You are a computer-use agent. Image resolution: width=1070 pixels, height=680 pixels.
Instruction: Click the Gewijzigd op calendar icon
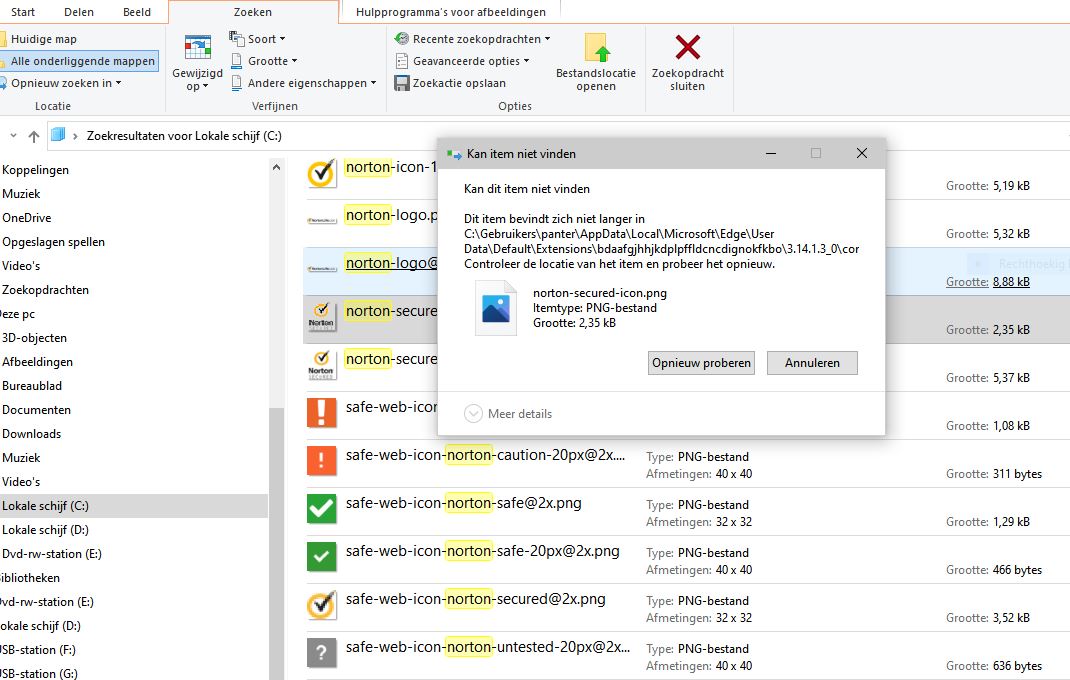(x=198, y=49)
